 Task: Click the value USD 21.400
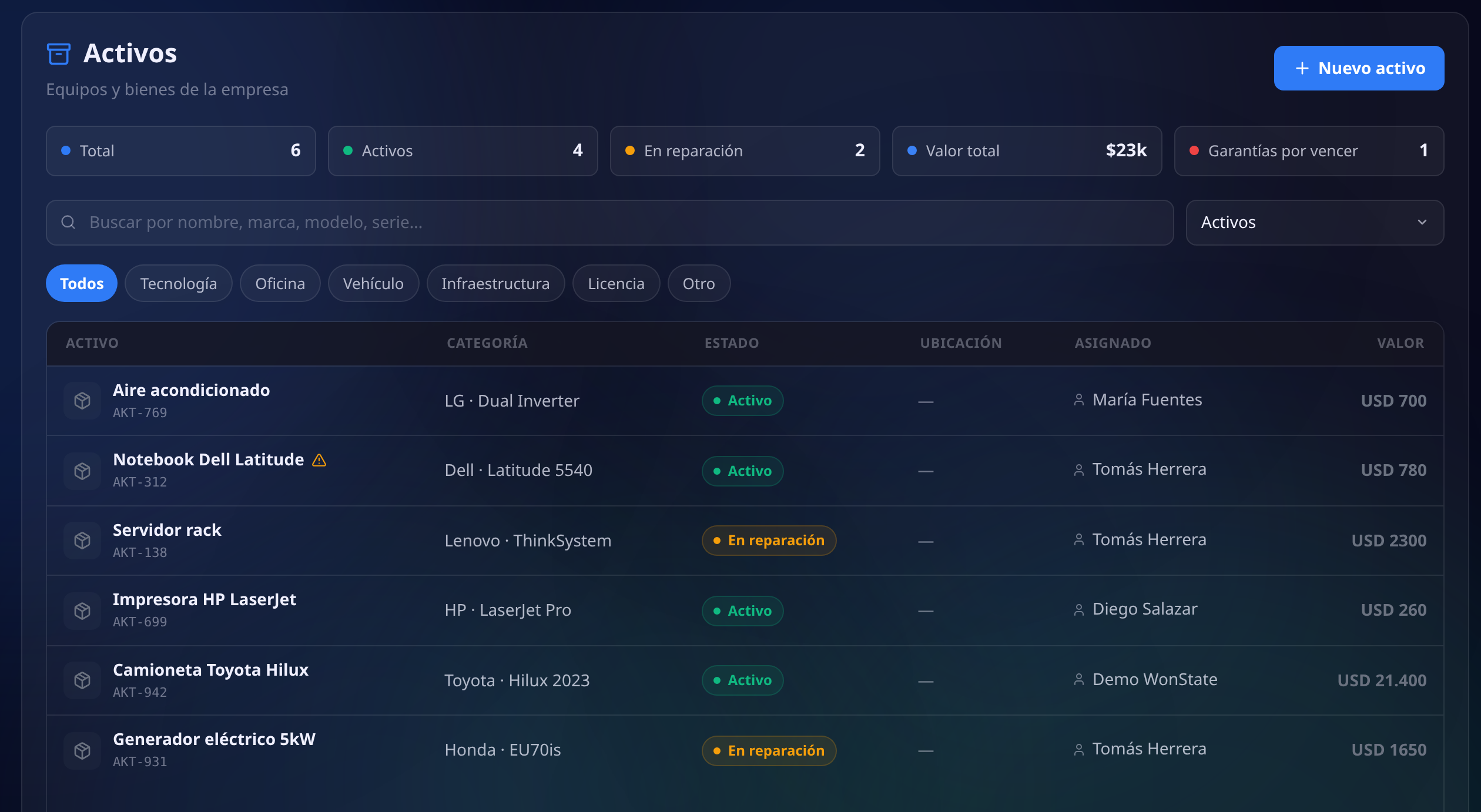1382,680
